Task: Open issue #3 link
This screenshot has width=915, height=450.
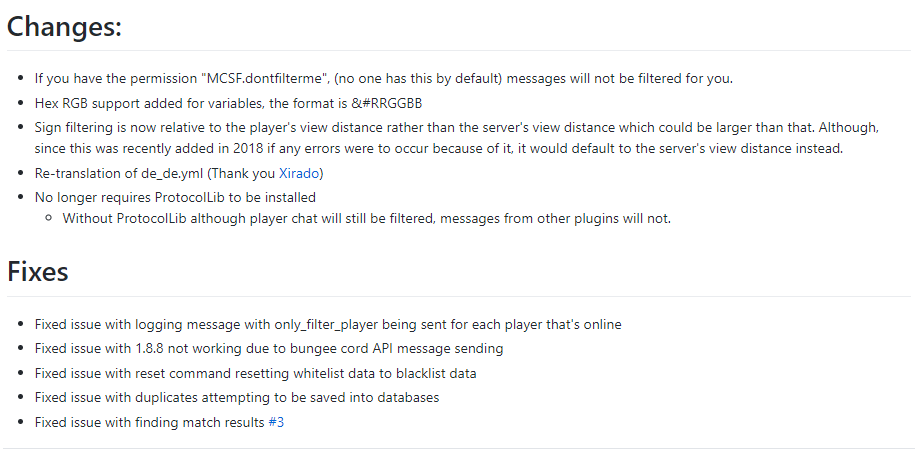Action: [276, 423]
